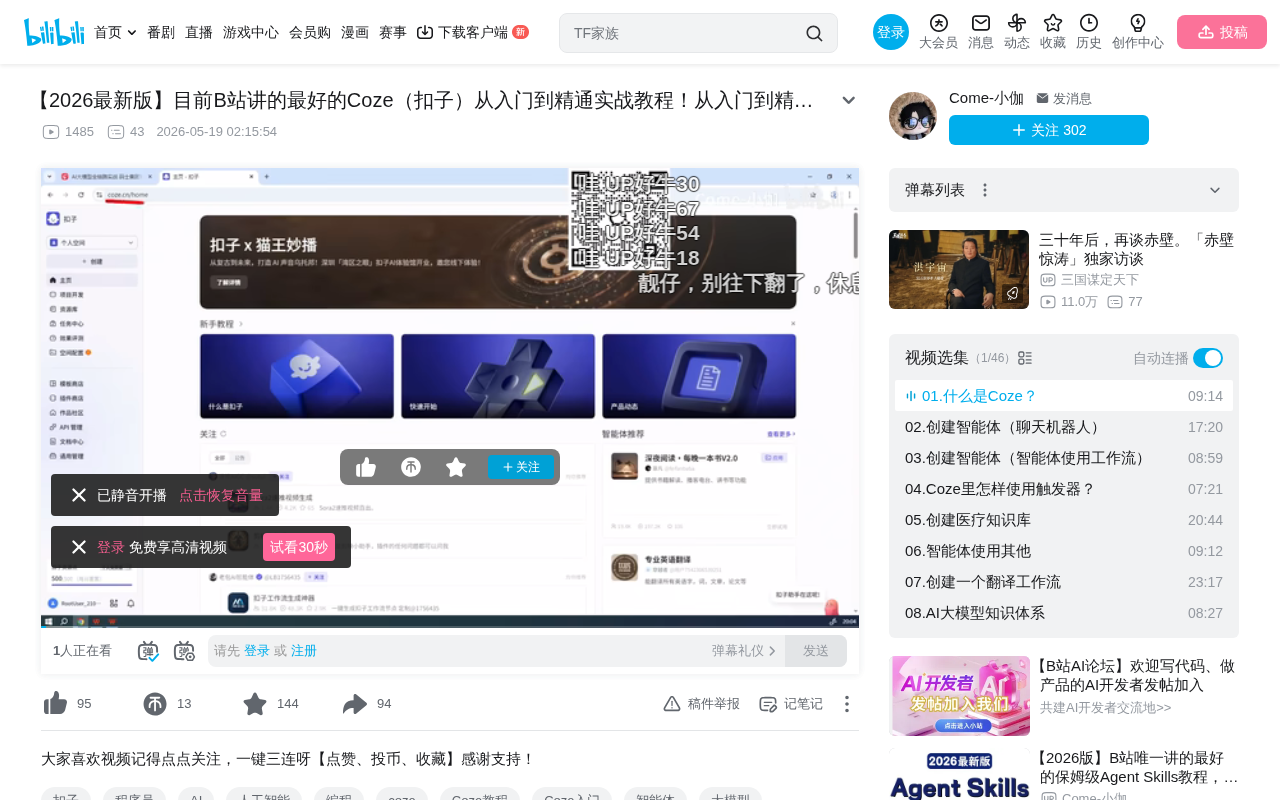Expand 弹幕礼仪 arrow
Screen dimensions: 1280x800
pos(772,651)
